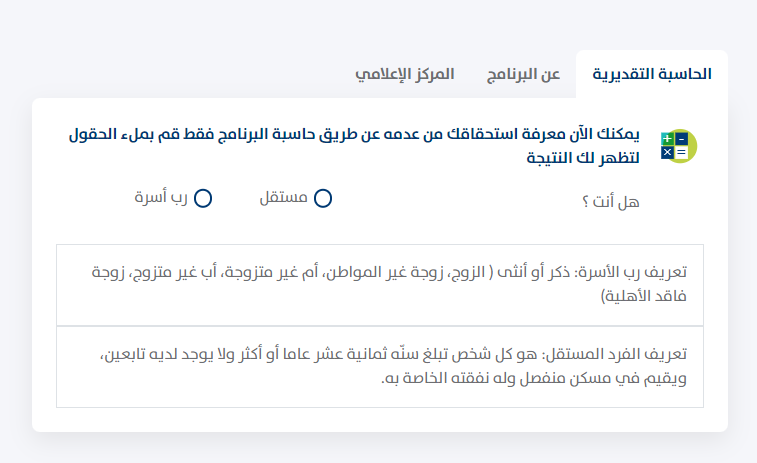Click the equals square in calculator icon

click(681, 153)
